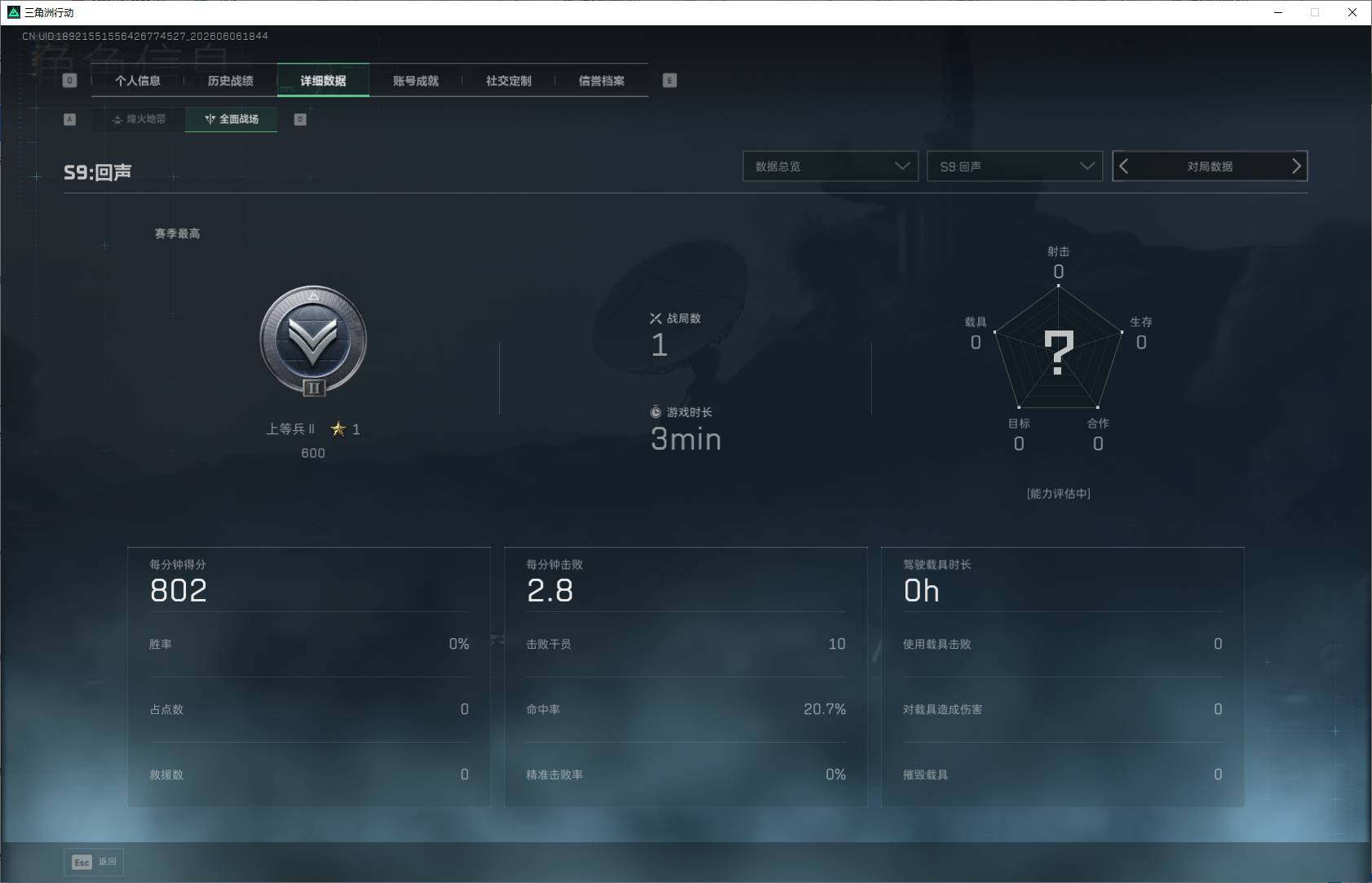
Task: Click the A key hint icon beside mode tabs
Action: pos(69,119)
